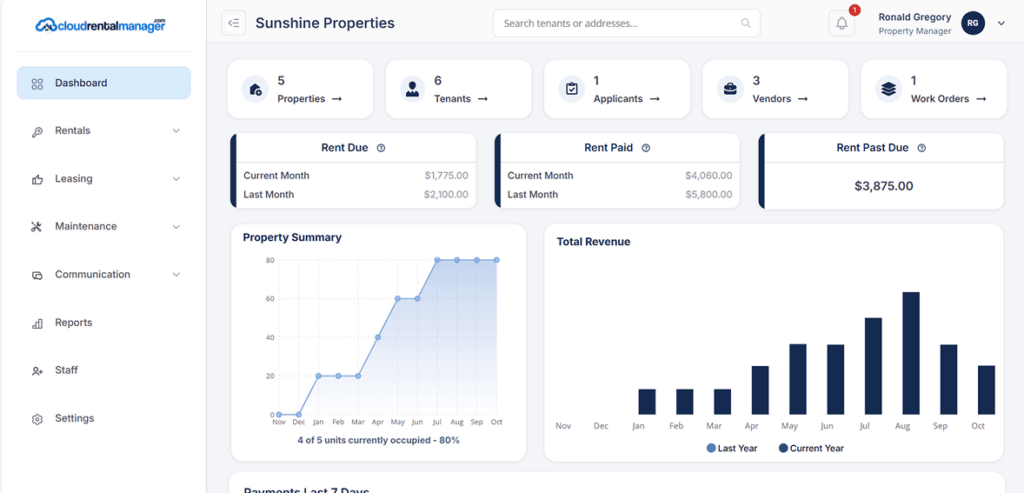Screen dimensions: 1024x493
Task: Click the Rent Paid current month $4,060.00
Action: tap(709, 176)
